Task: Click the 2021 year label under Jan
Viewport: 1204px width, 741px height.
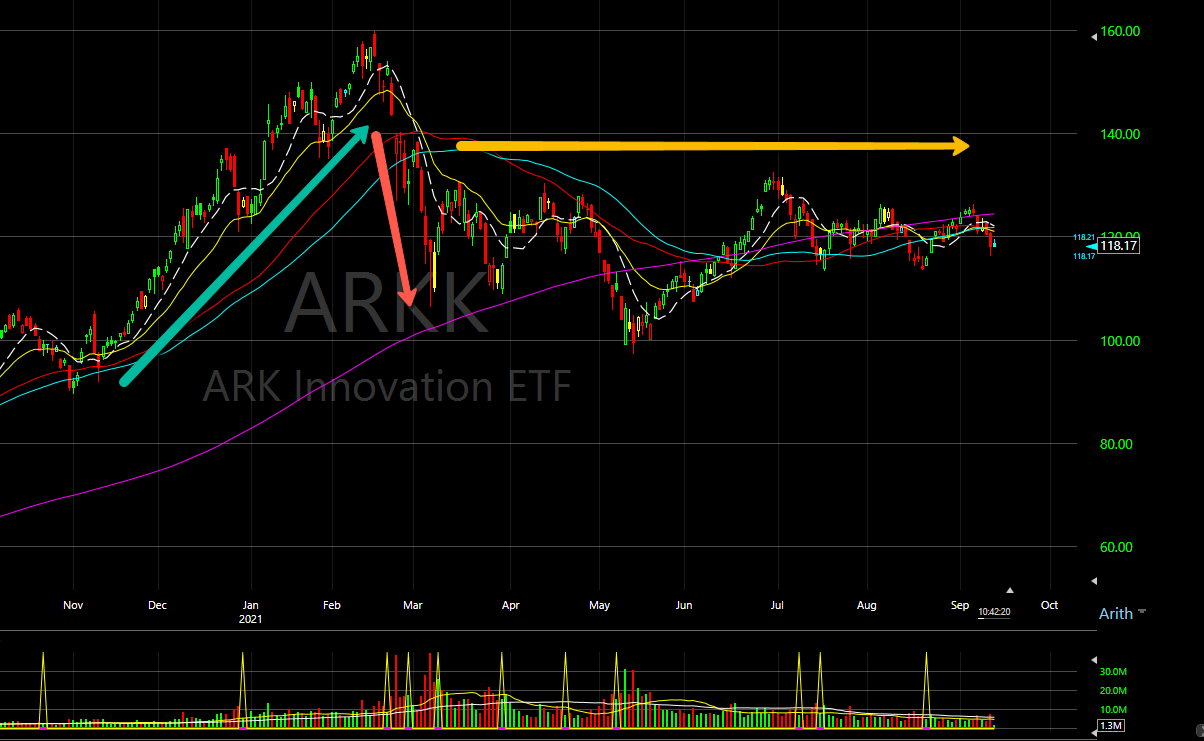Action: (x=251, y=621)
